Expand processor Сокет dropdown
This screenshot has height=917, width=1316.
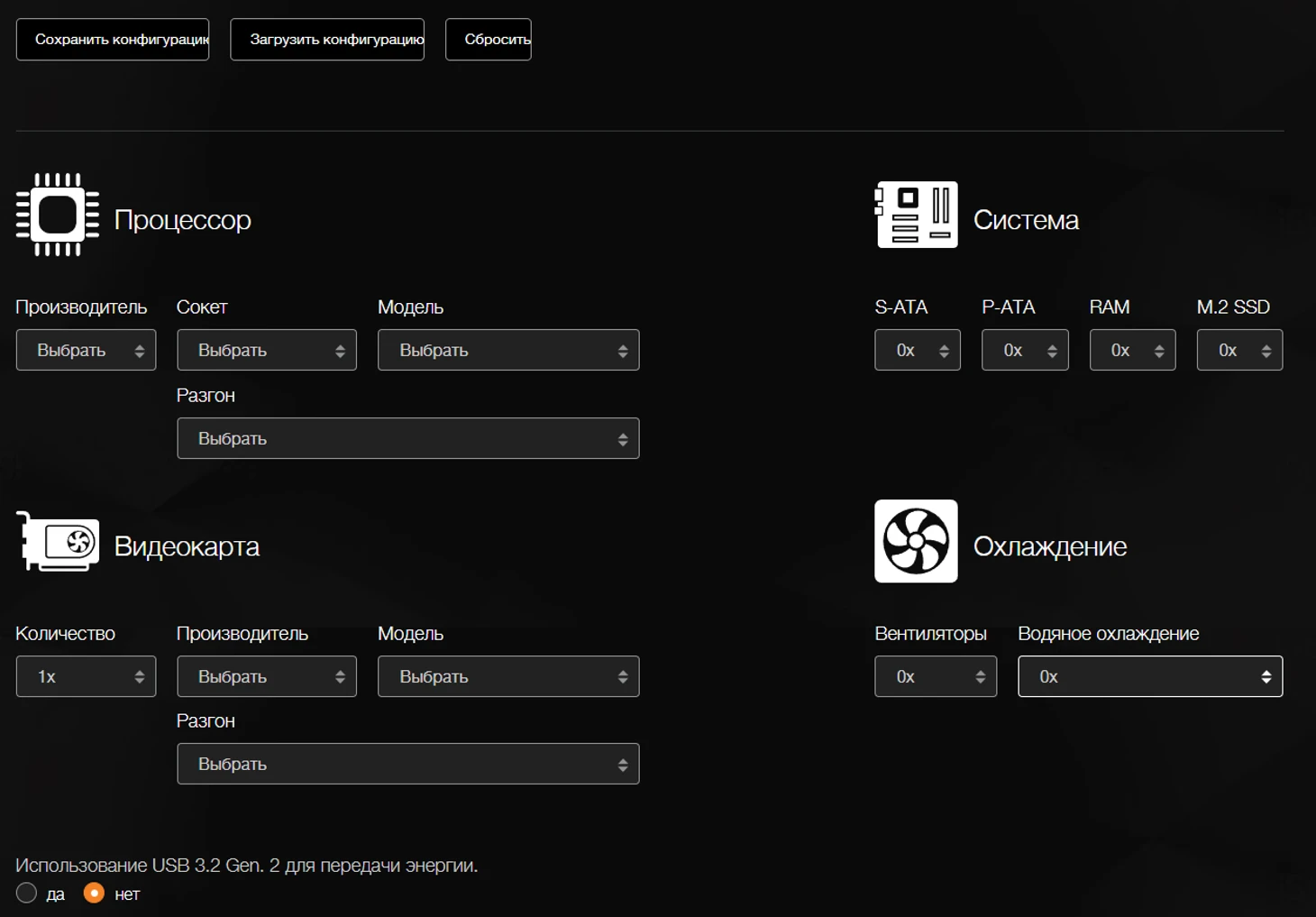(x=266, y=350)
